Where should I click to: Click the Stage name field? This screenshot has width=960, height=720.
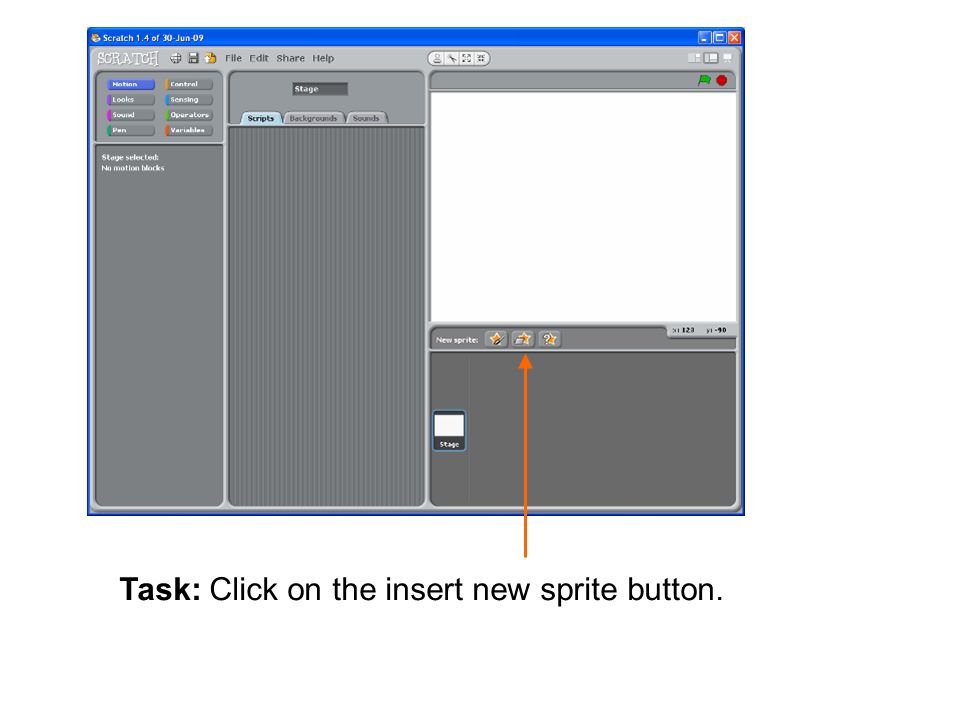(320, 89)
